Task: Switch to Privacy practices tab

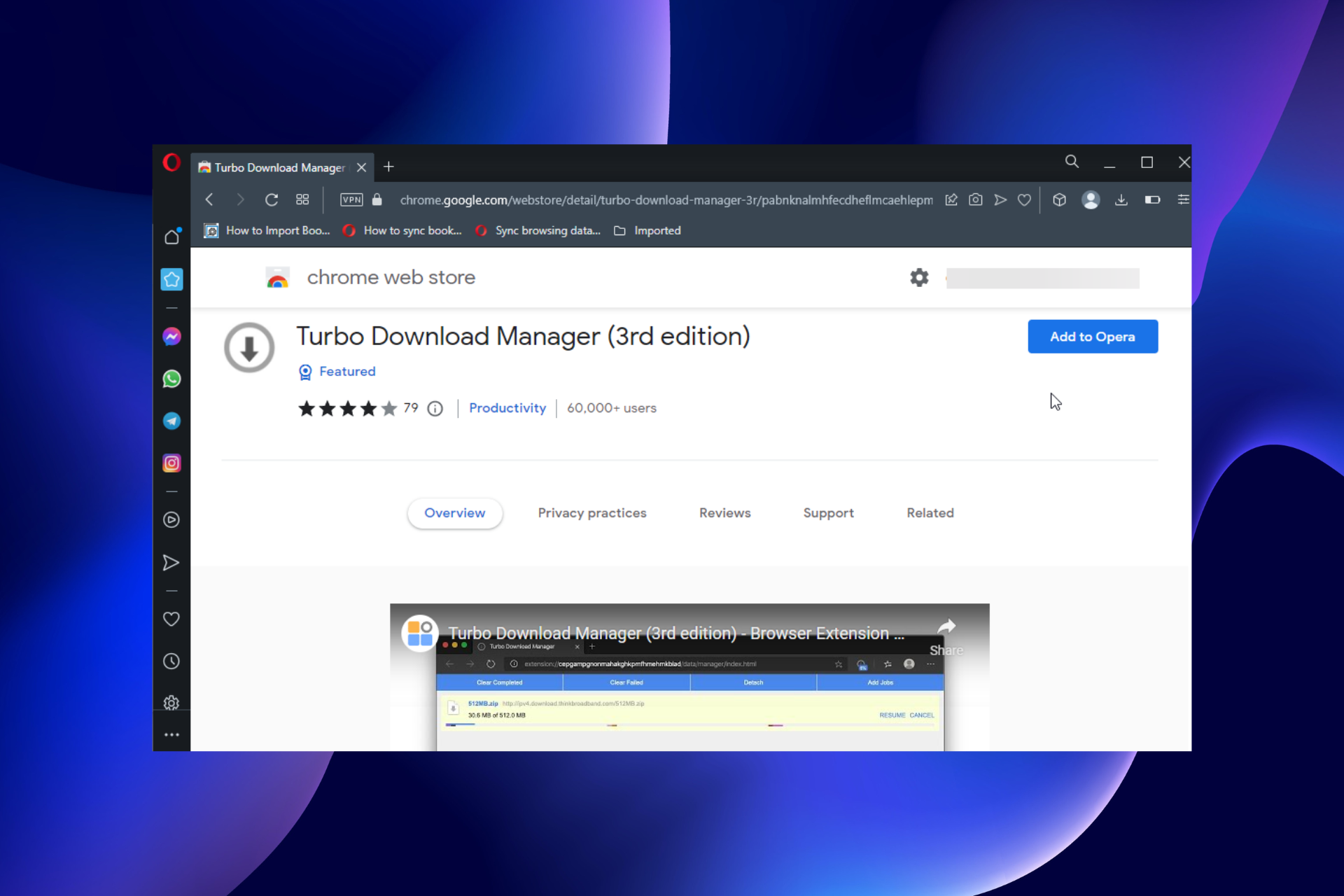Action: (592, 513)
